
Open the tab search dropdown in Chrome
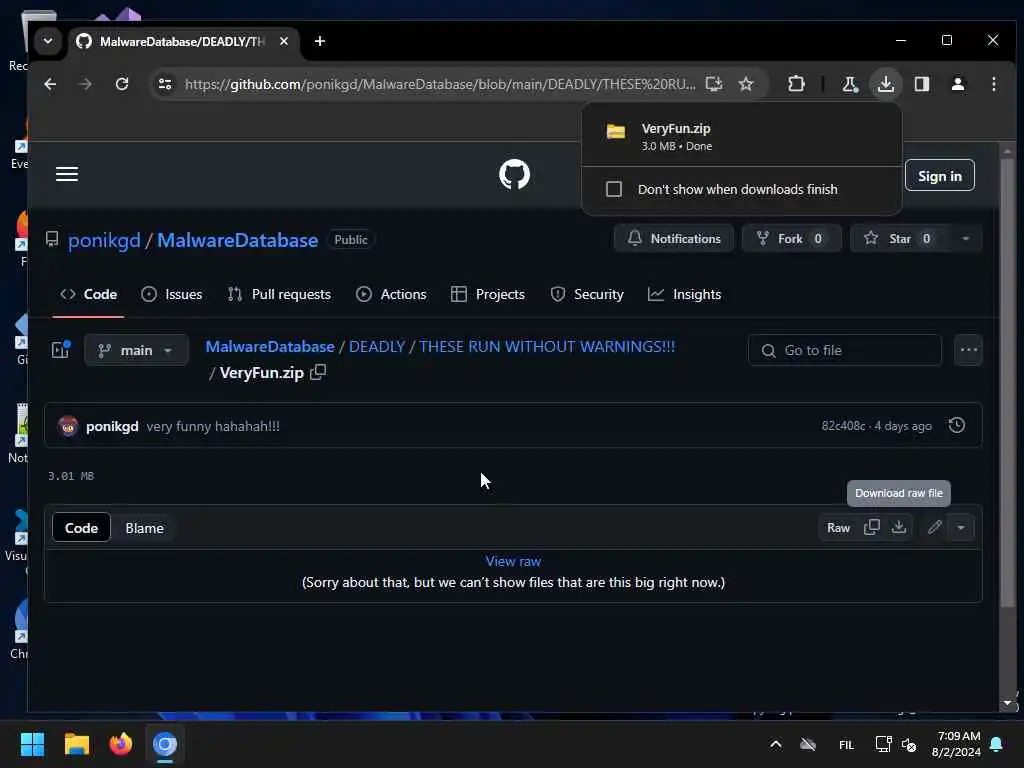(x=48, y=41)
